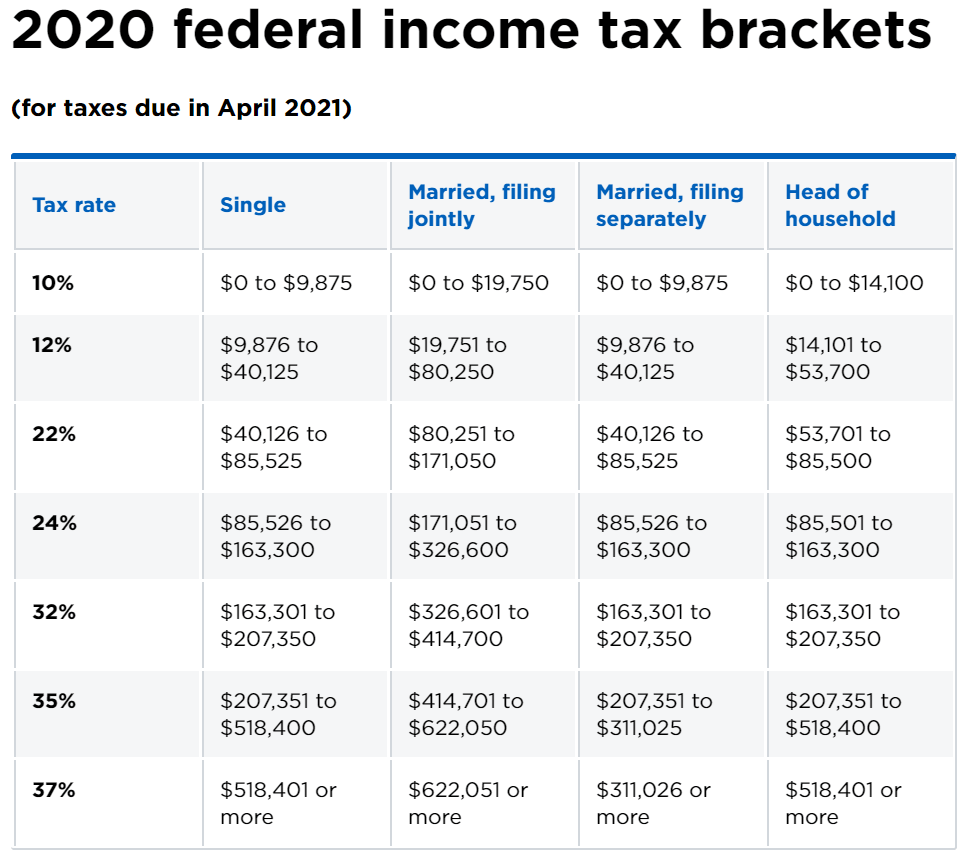This screenshot has height=855, width=963.
Task: Click the 35% tax rate row label
Action: tap(54, 701)
